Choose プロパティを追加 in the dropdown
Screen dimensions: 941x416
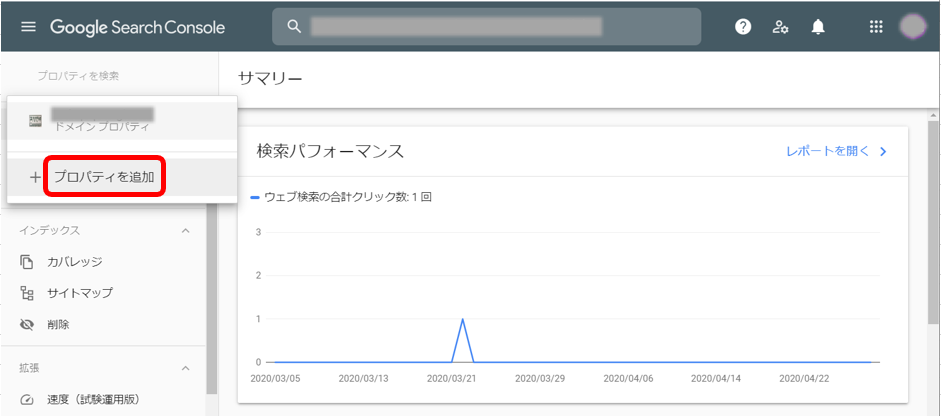click(x=104, y=177)
